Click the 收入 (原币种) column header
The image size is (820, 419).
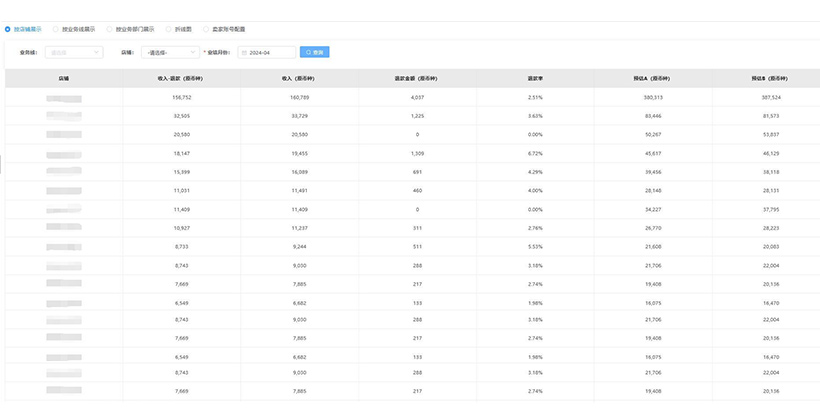click(x=299, y=78)
